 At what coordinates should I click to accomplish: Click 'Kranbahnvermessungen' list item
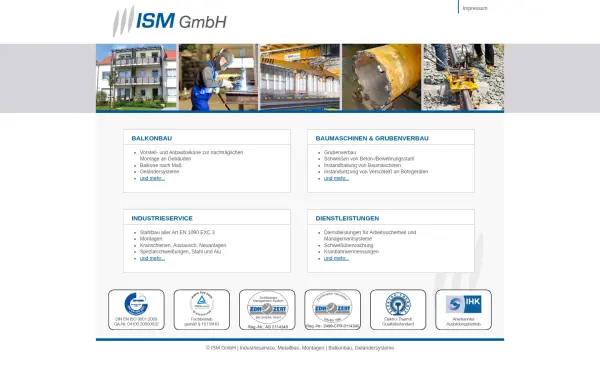(351, 252)
